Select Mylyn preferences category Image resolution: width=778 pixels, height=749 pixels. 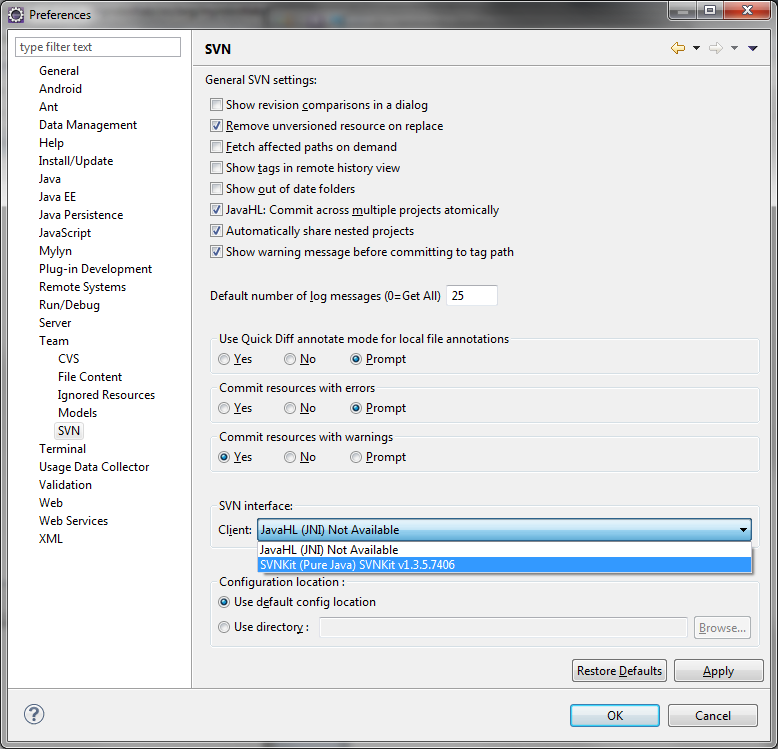click(x=55, y=251)
